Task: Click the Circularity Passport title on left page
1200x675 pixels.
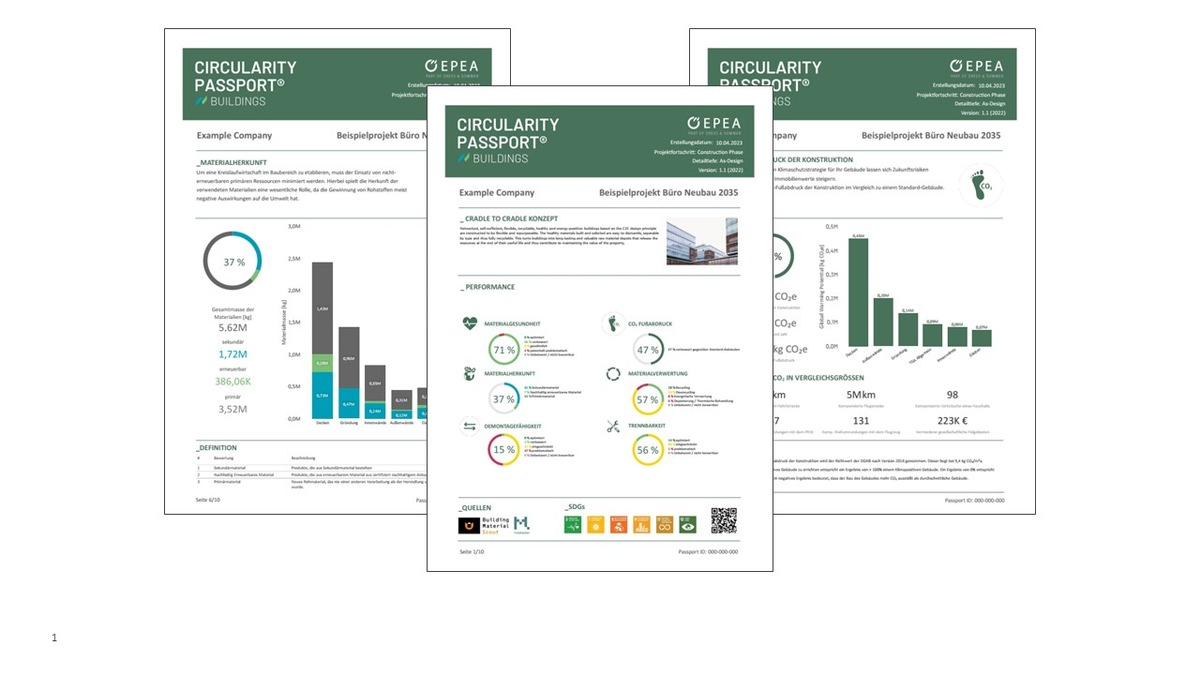Action: [x=245, y=77]
